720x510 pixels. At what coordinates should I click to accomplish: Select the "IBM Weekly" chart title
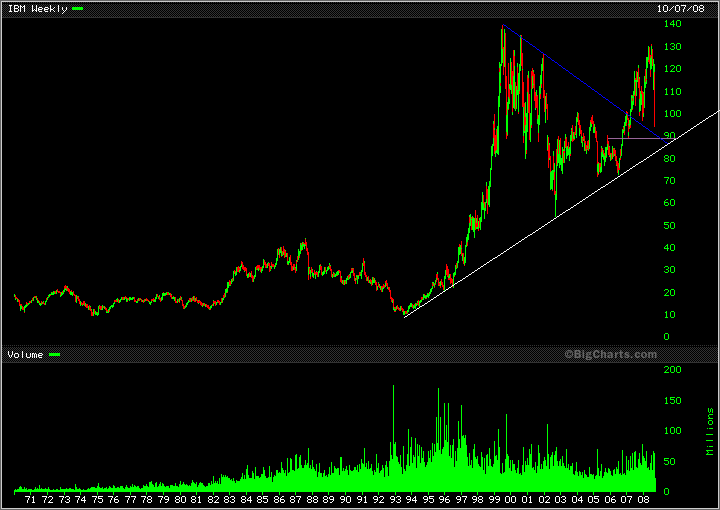pos(38,9)
